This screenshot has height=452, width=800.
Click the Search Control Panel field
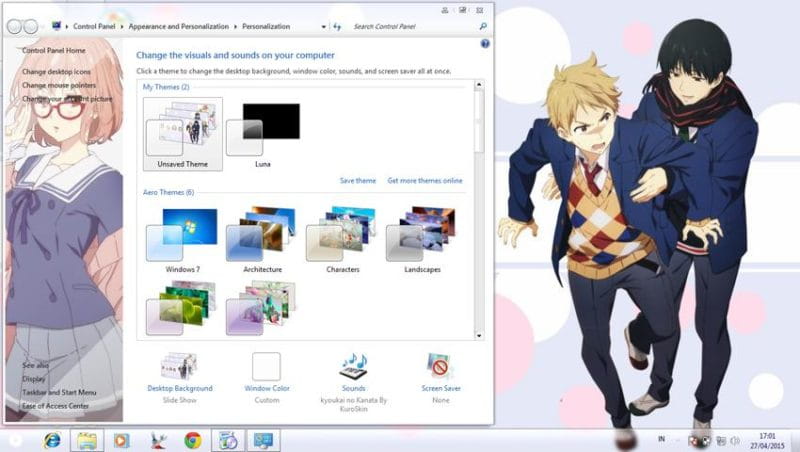414,27
